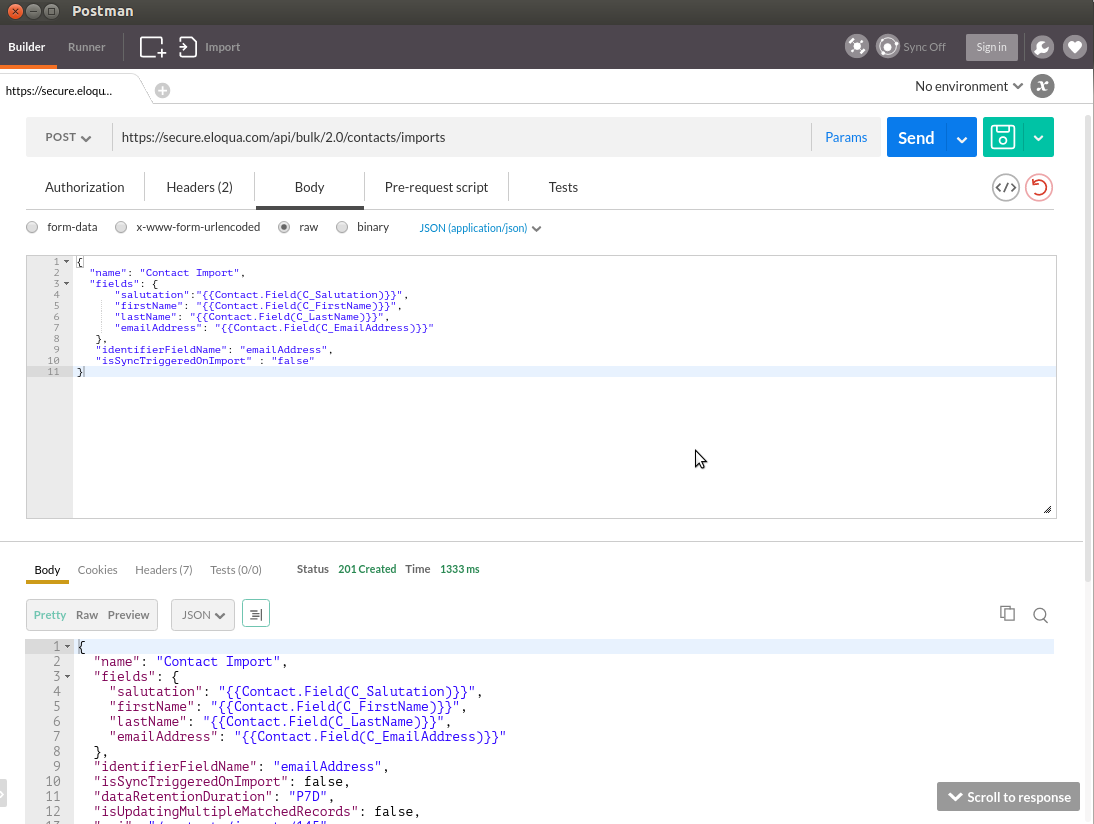The width and height of the screenshot is (1094, 824).
Task: Click the generate code snippet icon
Action: (x=1005, y=187)
